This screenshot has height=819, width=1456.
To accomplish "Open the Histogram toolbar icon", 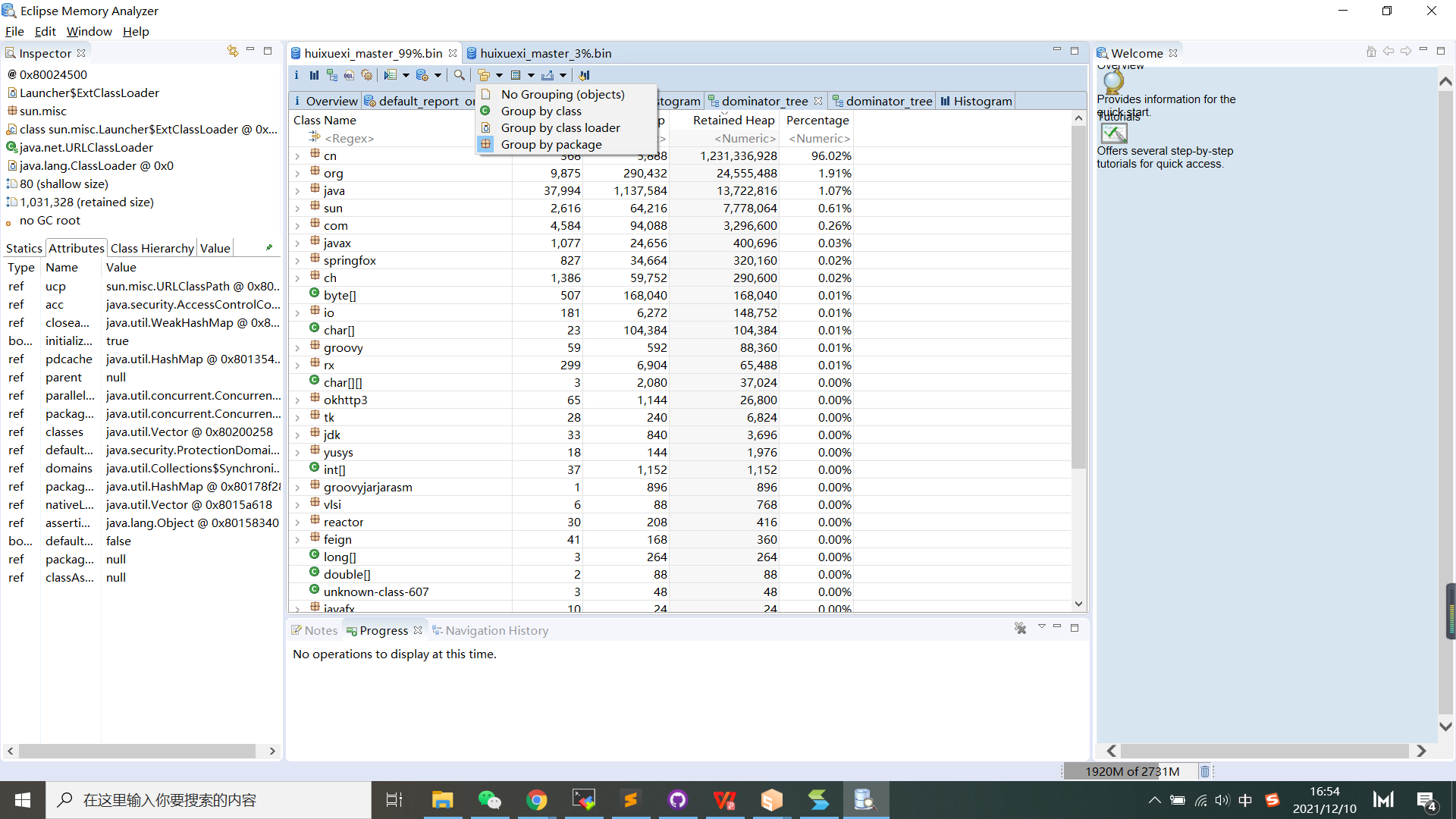I will (x=314, y=75).
